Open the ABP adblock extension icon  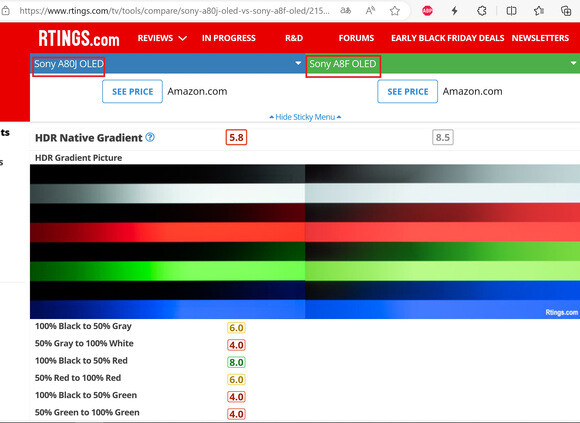pos(427,11)
